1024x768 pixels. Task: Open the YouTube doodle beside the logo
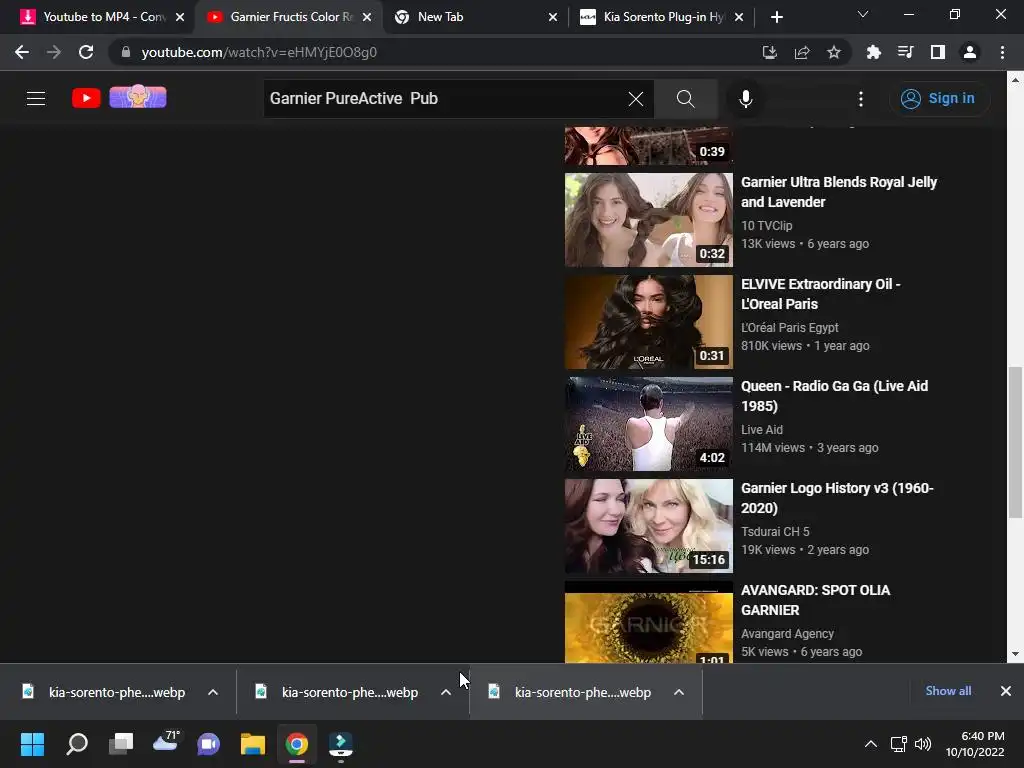pyautogui.click(x=138, y=97)
